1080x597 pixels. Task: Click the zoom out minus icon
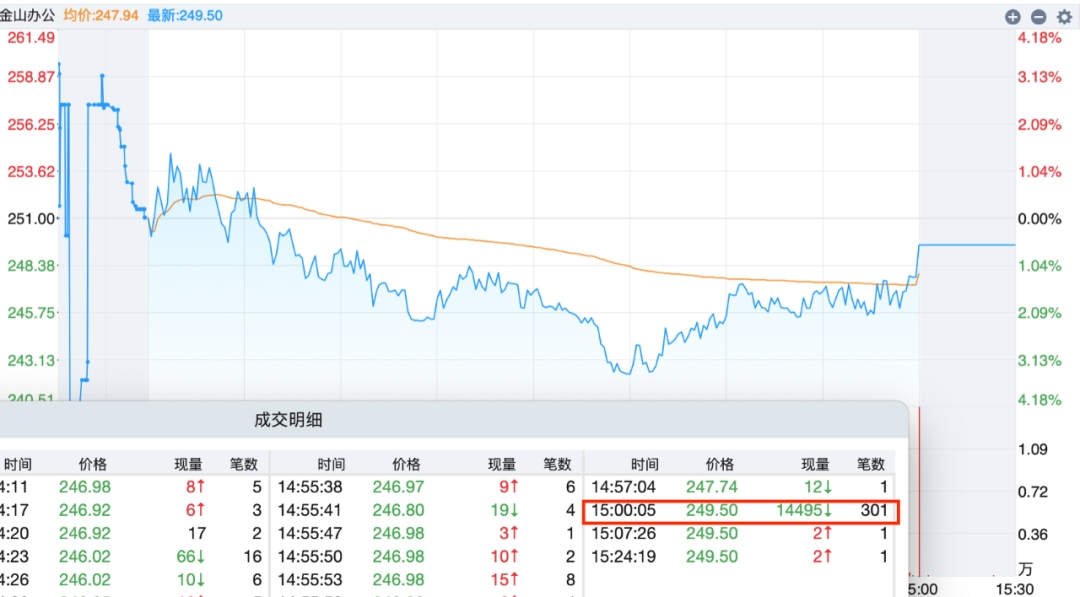[1038, 17]
